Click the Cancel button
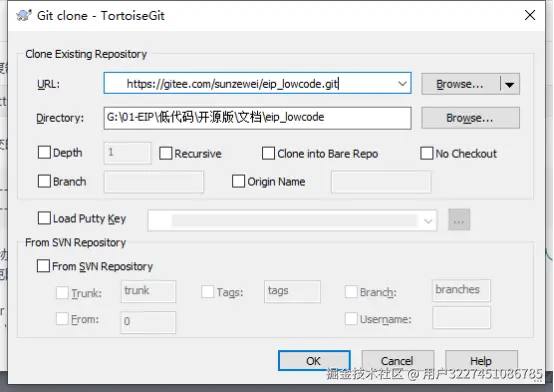Screen dimensions: 554x392 (x=397, y=361)
